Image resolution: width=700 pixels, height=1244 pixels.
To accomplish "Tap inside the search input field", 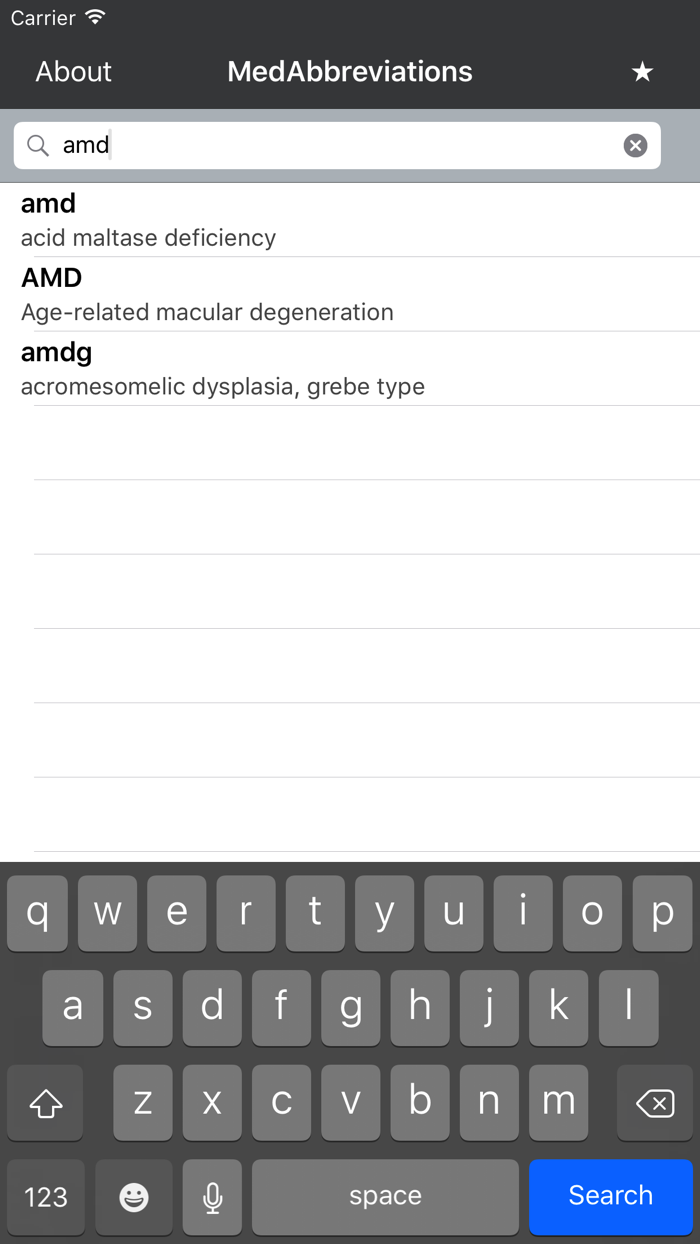I will [x=300, y=145].
